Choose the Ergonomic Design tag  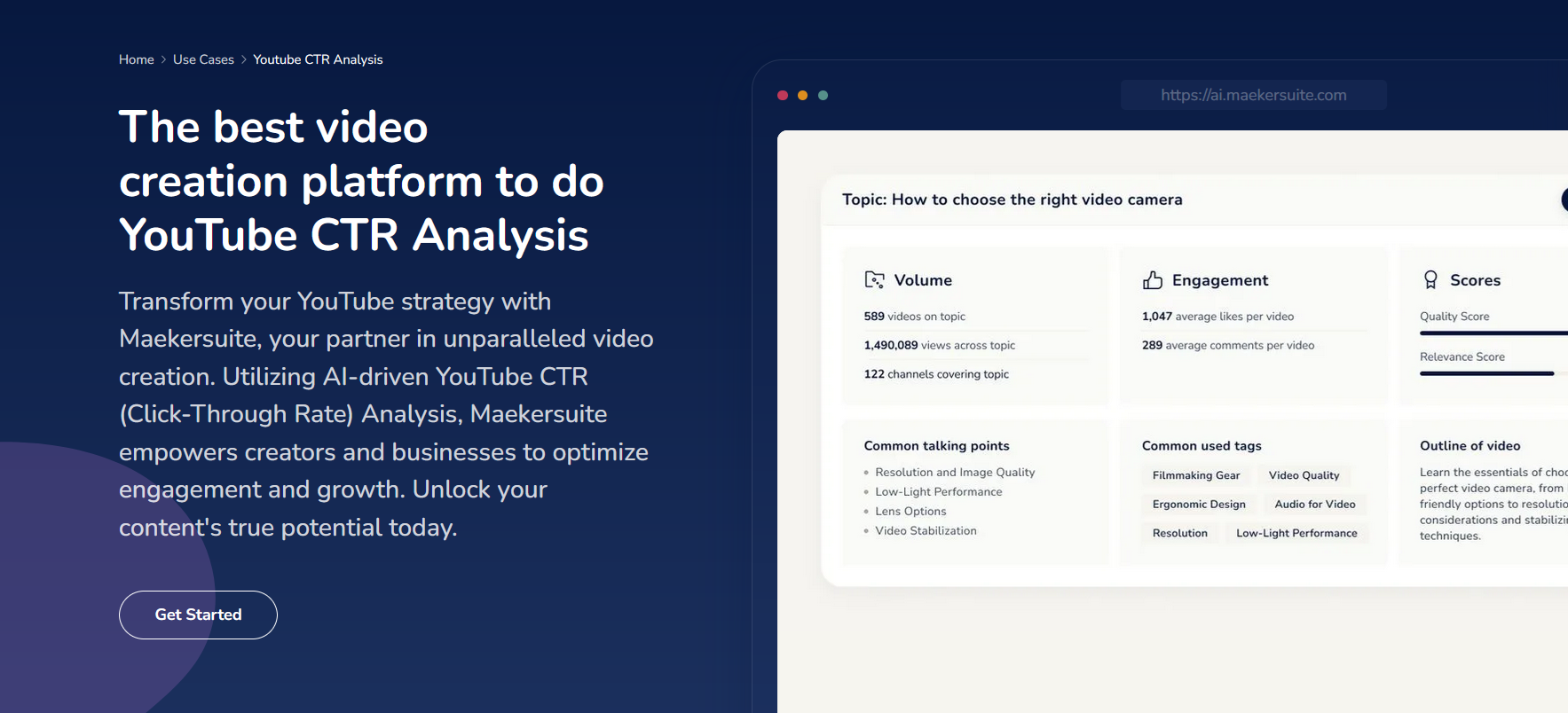(x=1199, y=505)
